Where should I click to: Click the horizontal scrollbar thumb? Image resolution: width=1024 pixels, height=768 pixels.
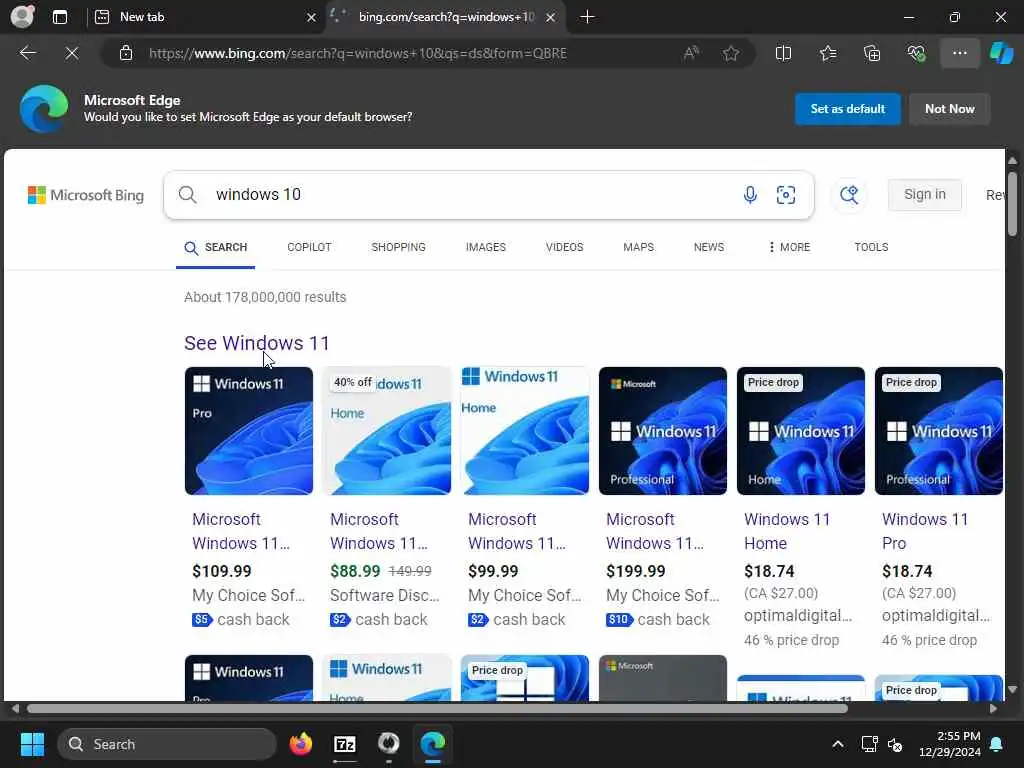(438, 709)
